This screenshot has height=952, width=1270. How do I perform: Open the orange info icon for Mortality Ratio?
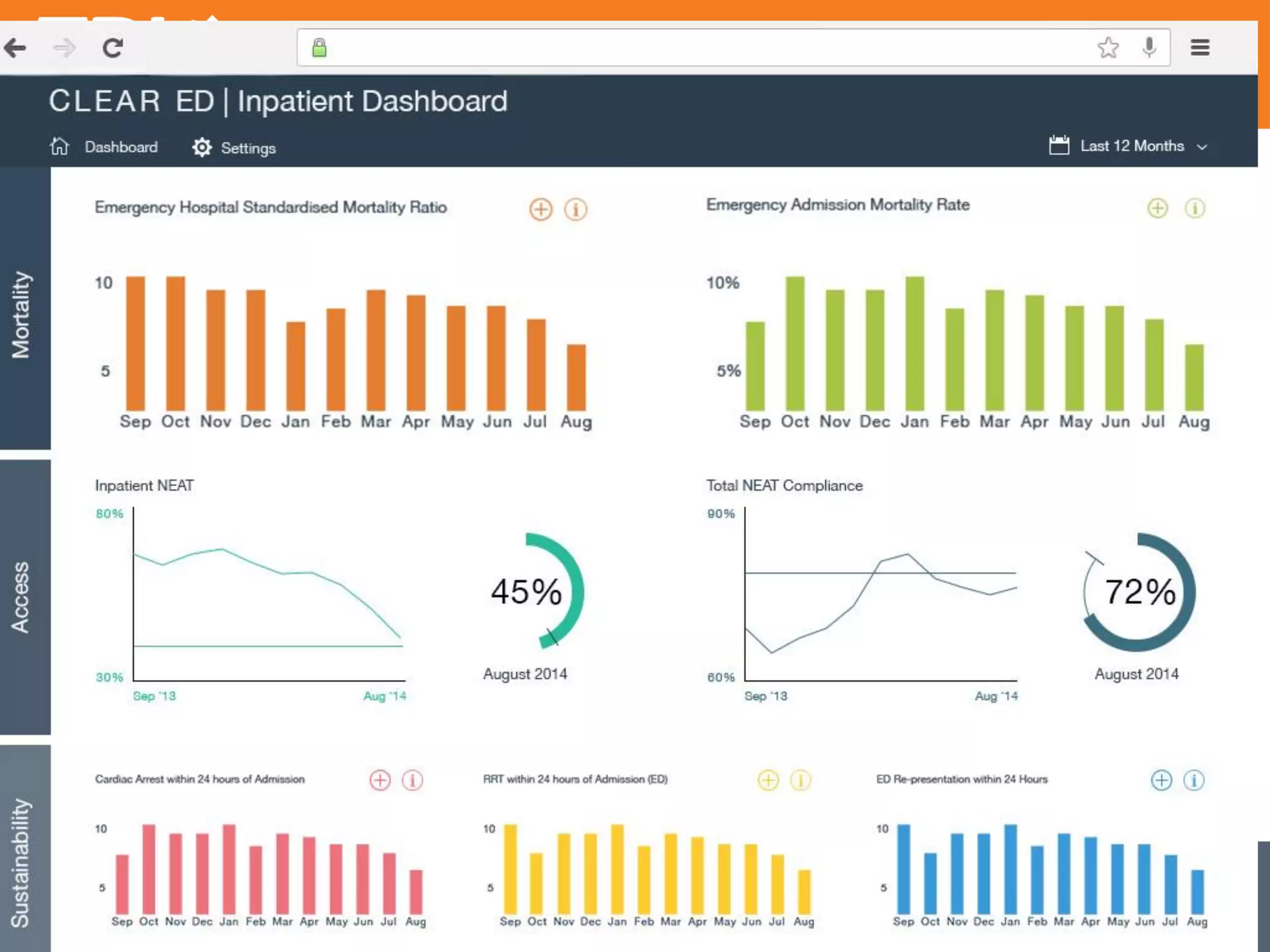point(575,209)
